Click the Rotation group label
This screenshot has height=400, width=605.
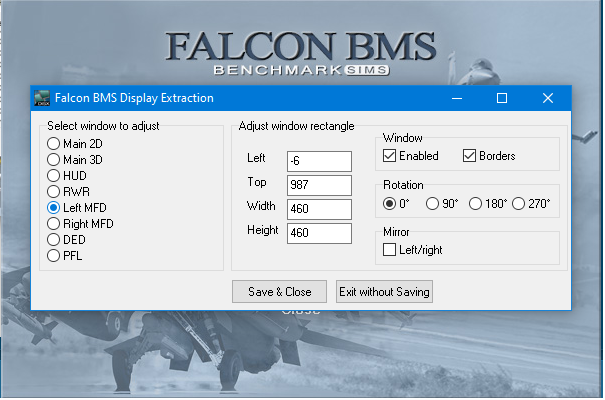[x=403, y=185]
